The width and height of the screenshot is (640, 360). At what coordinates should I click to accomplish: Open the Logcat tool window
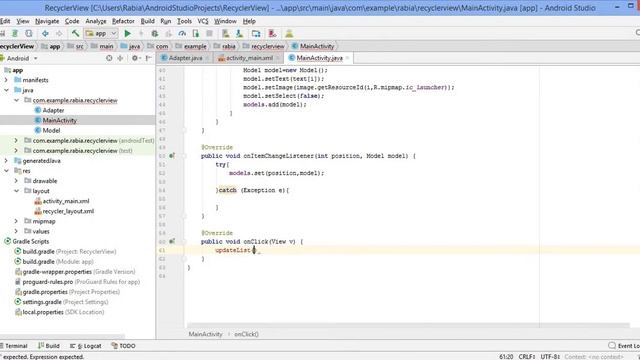click(x=85, y=346)
